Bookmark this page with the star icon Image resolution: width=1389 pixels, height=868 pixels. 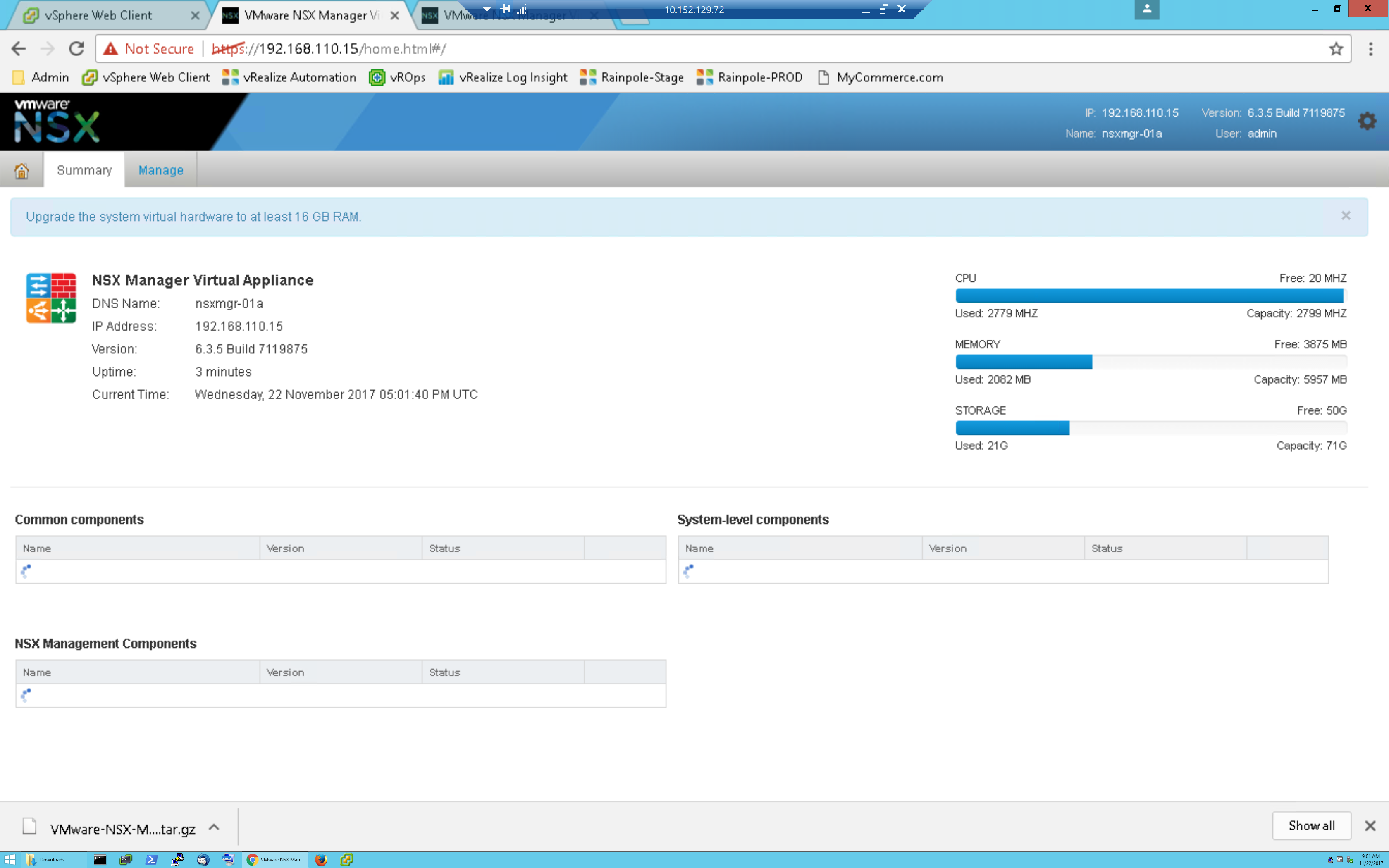tap(1336, 49)
